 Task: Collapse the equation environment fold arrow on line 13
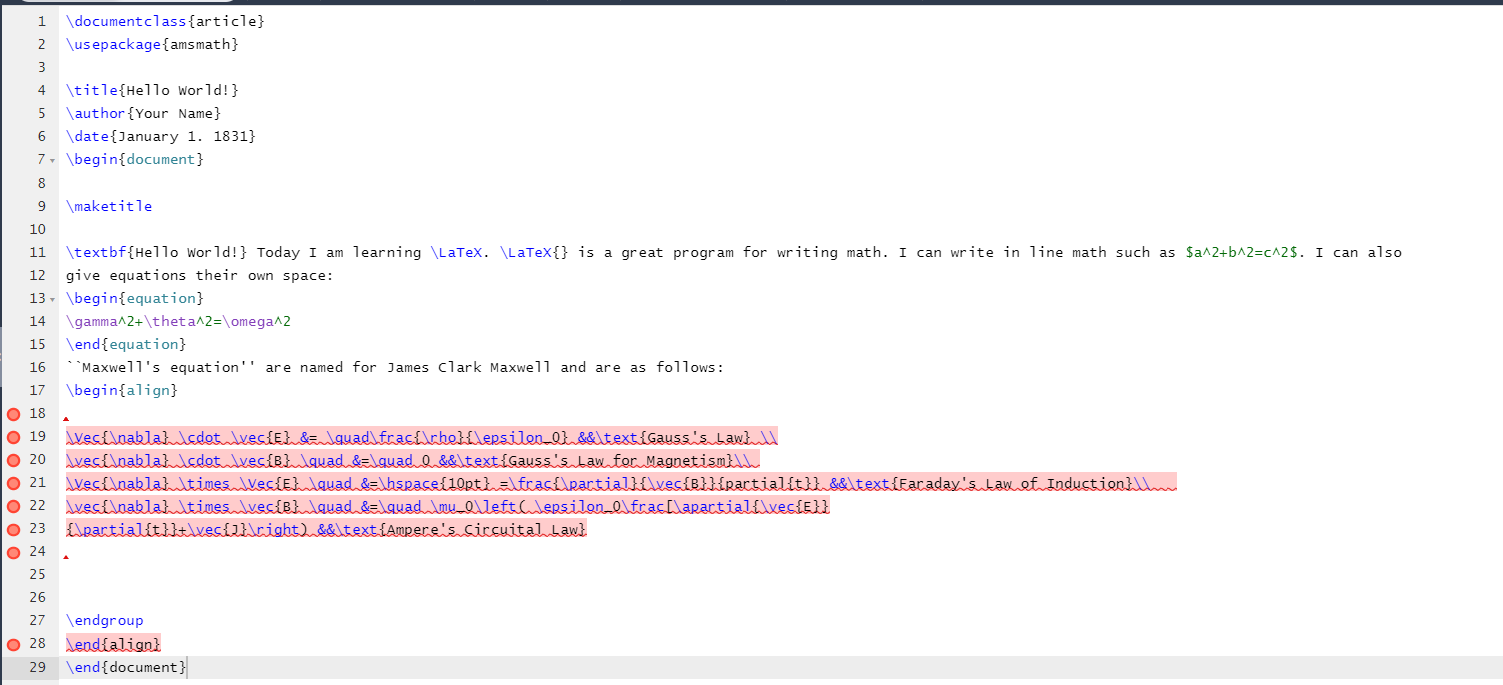pyautogui.click(x=52, y=298)
